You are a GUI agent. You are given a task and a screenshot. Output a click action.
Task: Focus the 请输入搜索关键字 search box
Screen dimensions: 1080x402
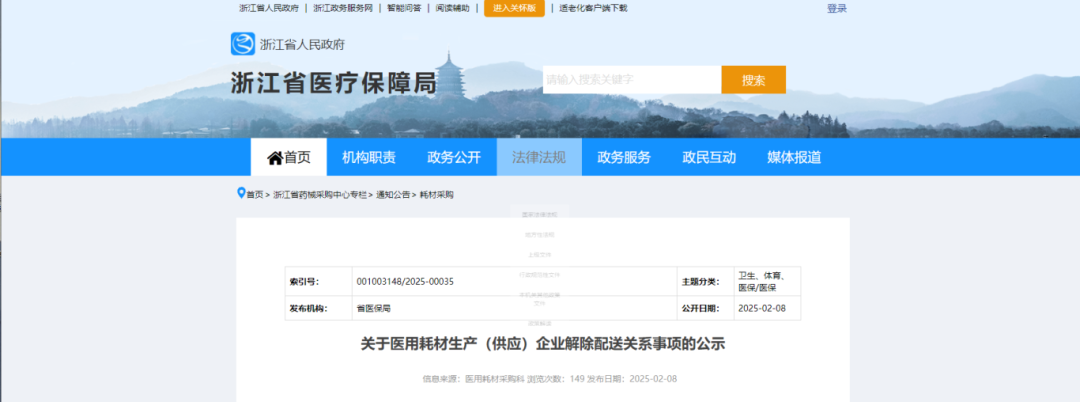click(x=632, y=80)
